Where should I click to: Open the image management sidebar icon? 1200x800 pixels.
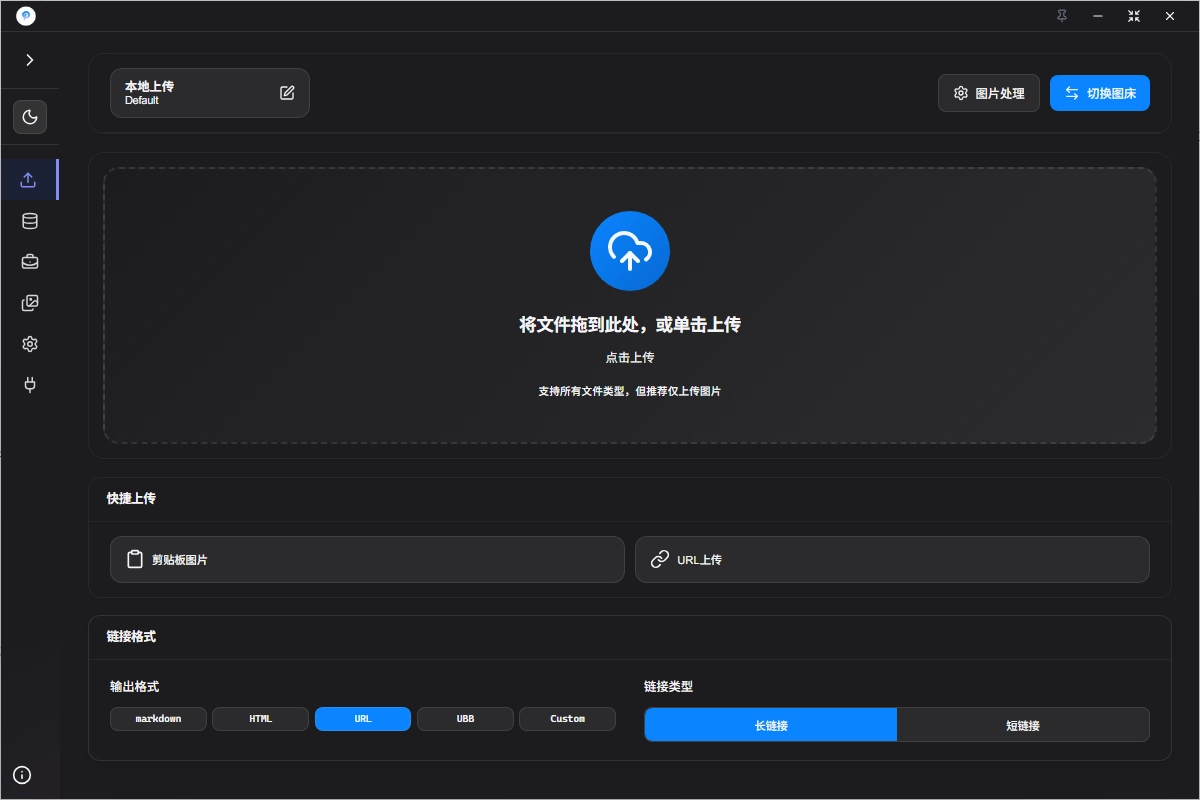(x=30, y=303)
